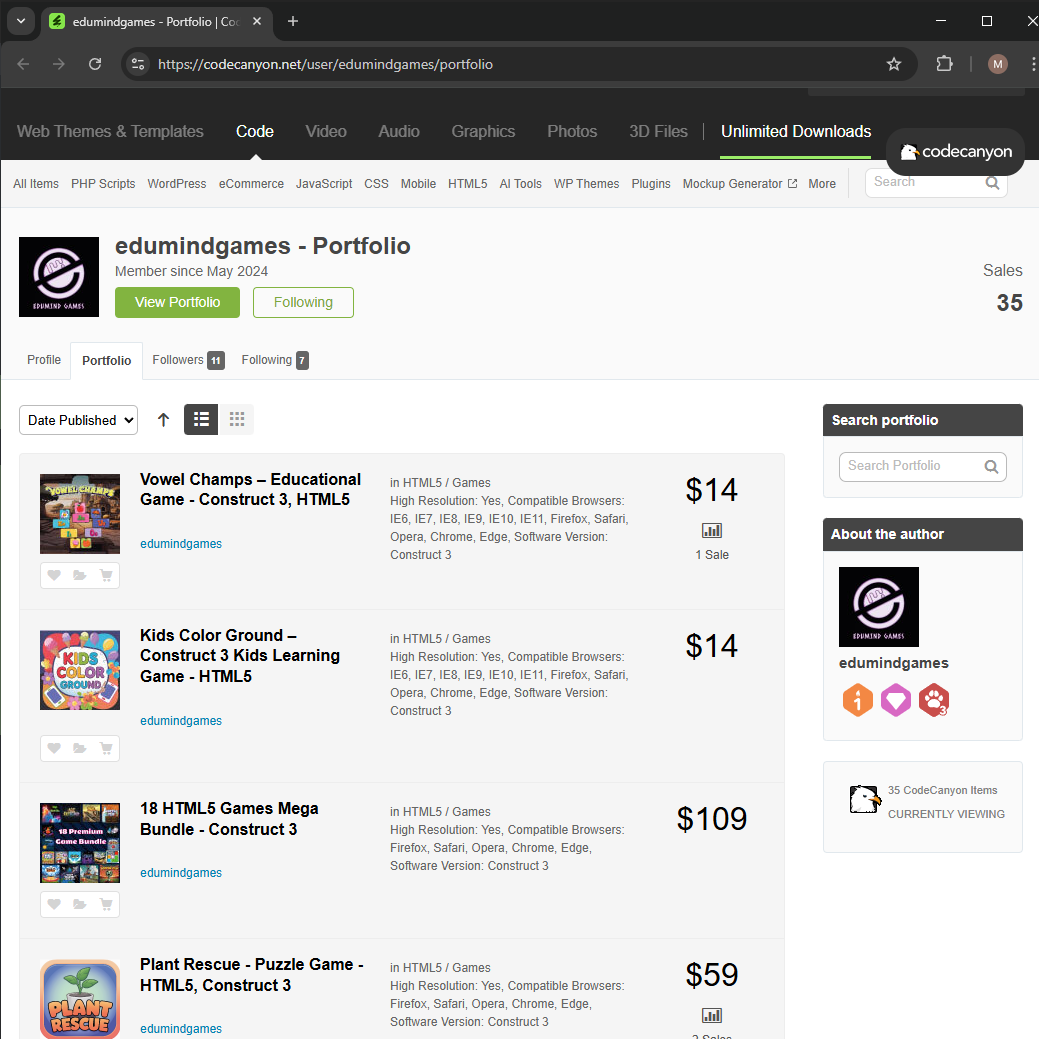Open the Vowel Champs Educational Game title
The height and width of the screenshot is (1039, 1039).
coord(250,489)
